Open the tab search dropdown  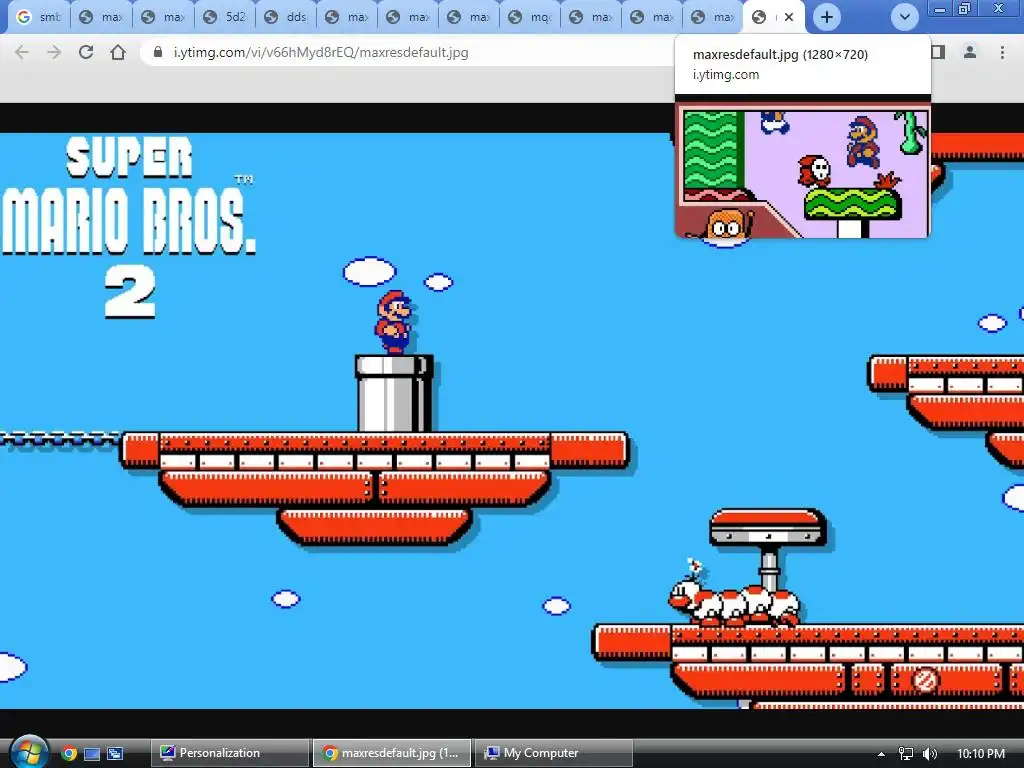[x=904, y=17]
